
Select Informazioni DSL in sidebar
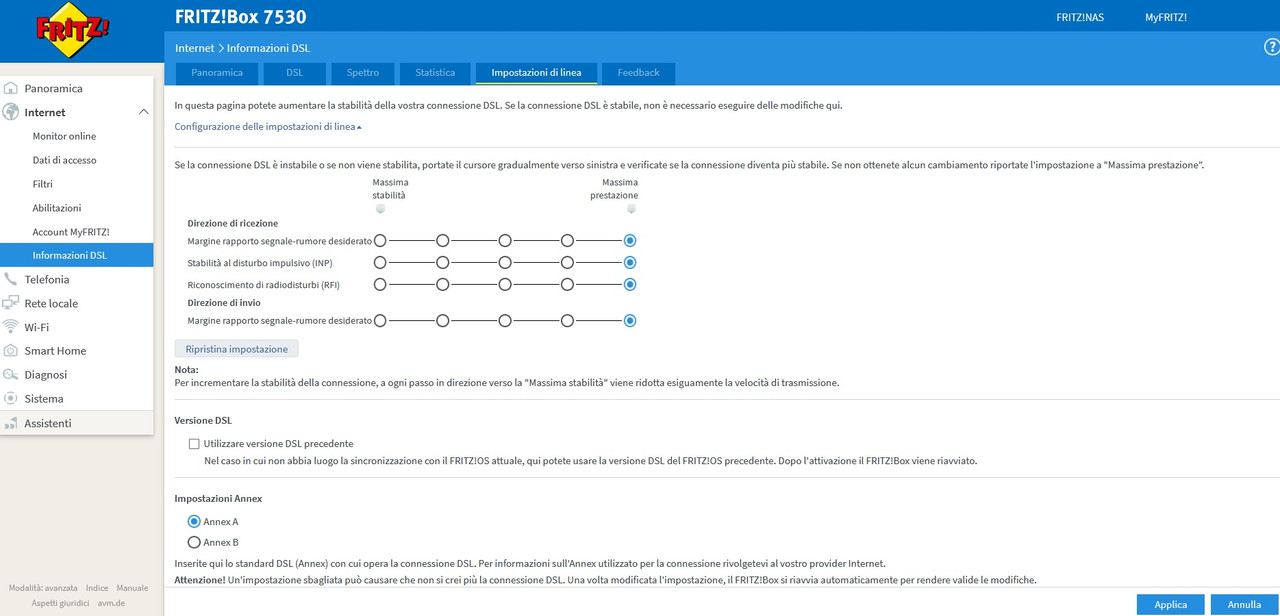click(76, 255)
